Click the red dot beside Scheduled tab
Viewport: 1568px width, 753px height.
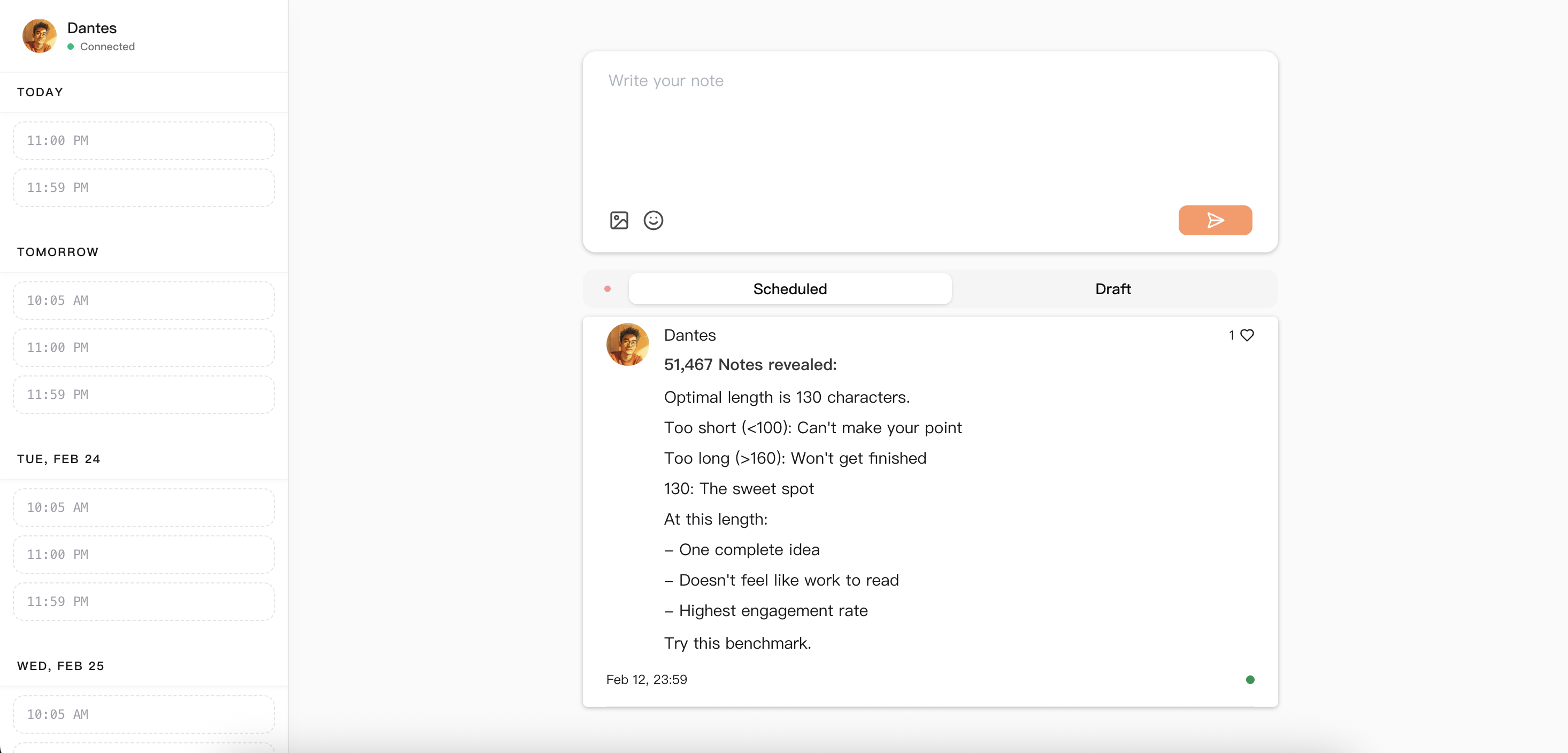pos(607,289)
